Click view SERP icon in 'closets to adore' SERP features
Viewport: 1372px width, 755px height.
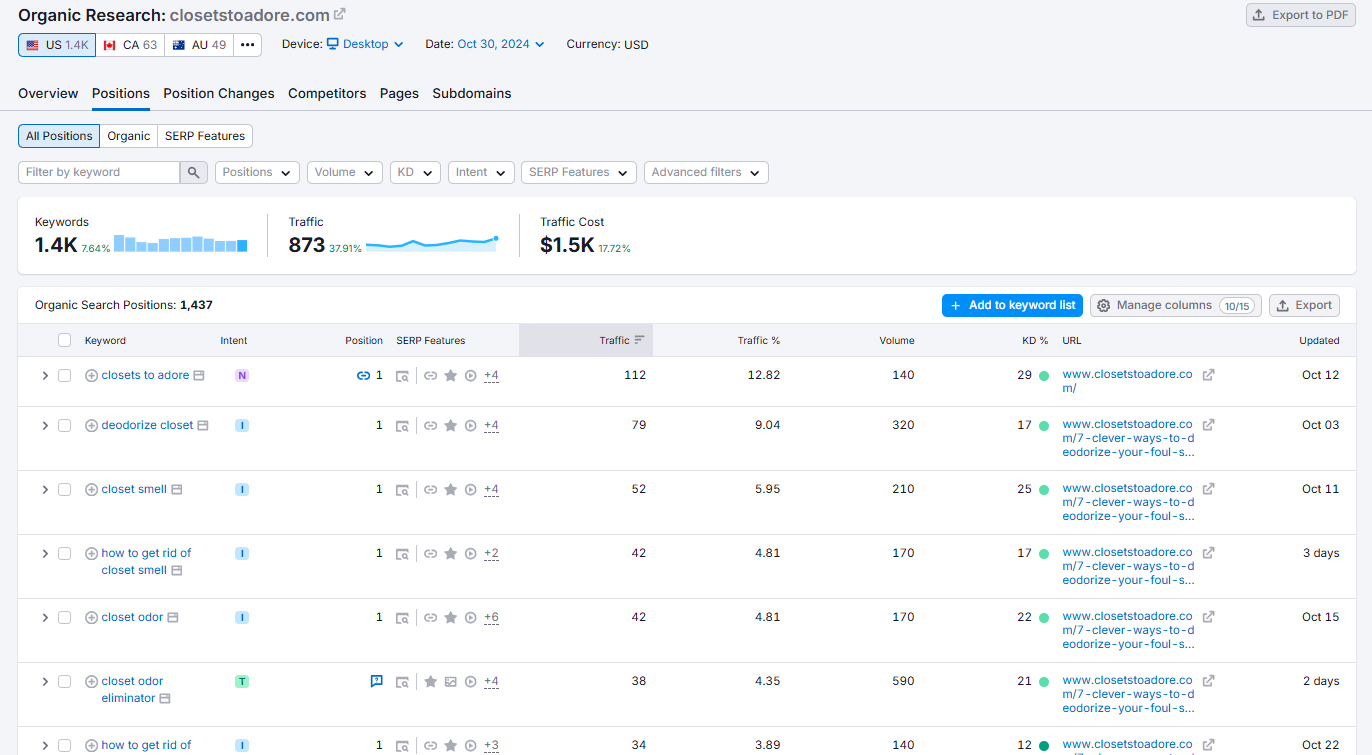[x=402, y=376]
